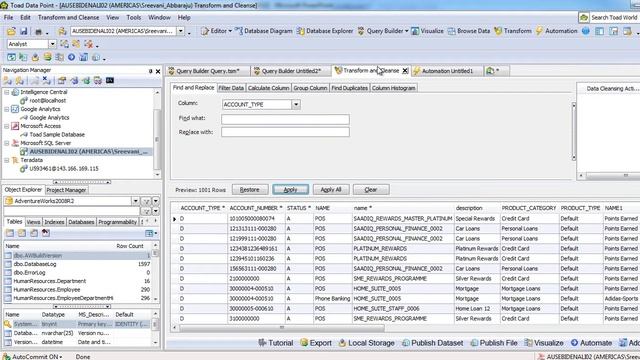
Task: Open the Transform and Cleanse menu
Action: point(68,18)
